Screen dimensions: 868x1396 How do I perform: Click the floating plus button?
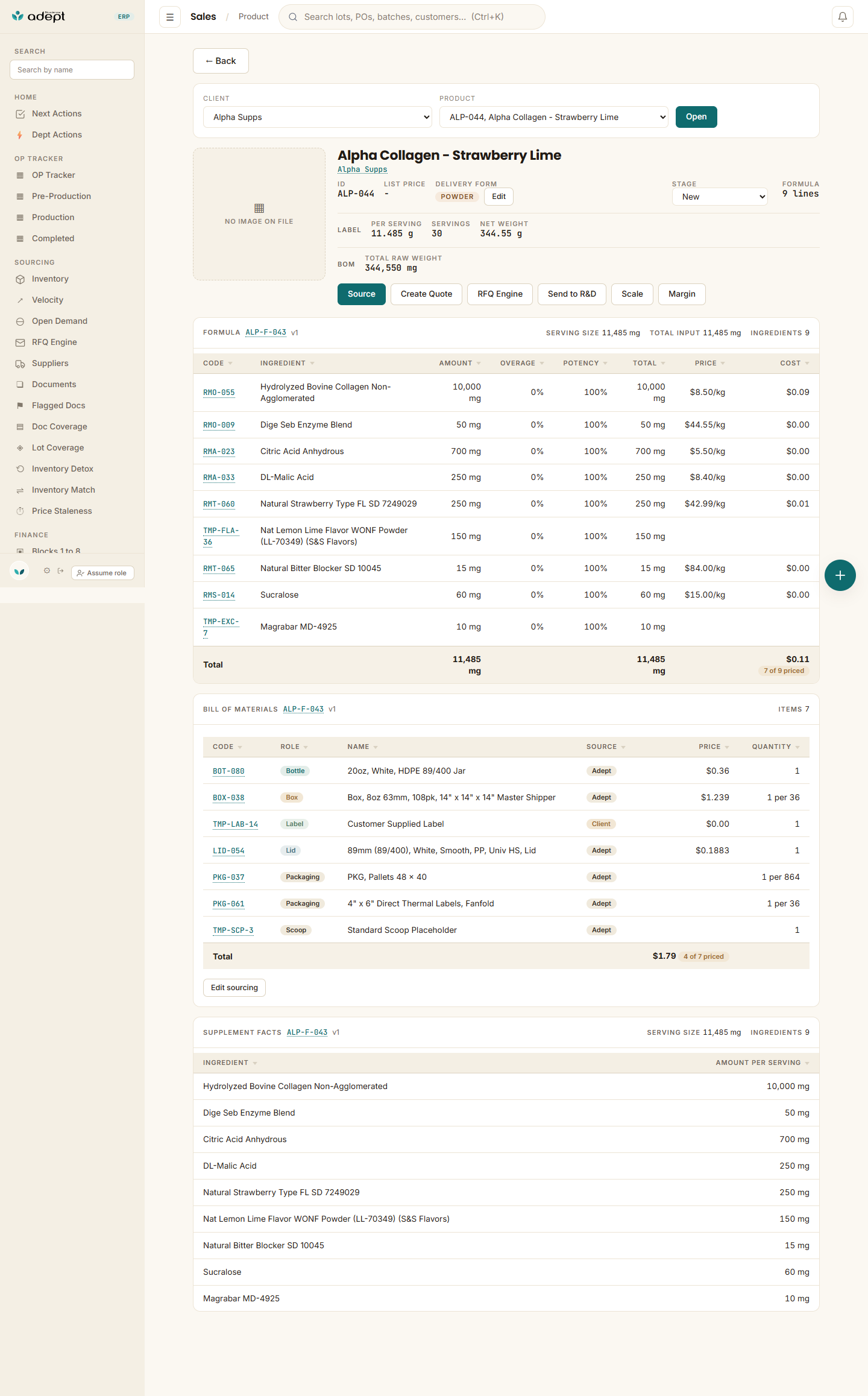(840, 575)
